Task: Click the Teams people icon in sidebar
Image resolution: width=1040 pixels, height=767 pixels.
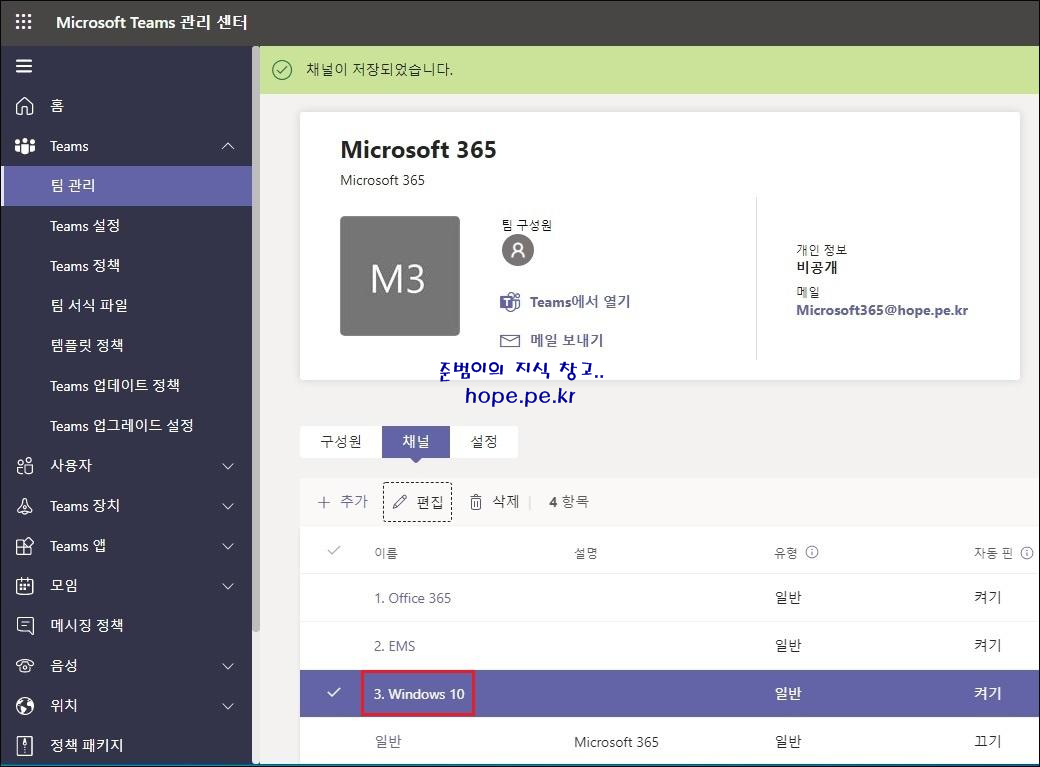Action: point(25,146)
